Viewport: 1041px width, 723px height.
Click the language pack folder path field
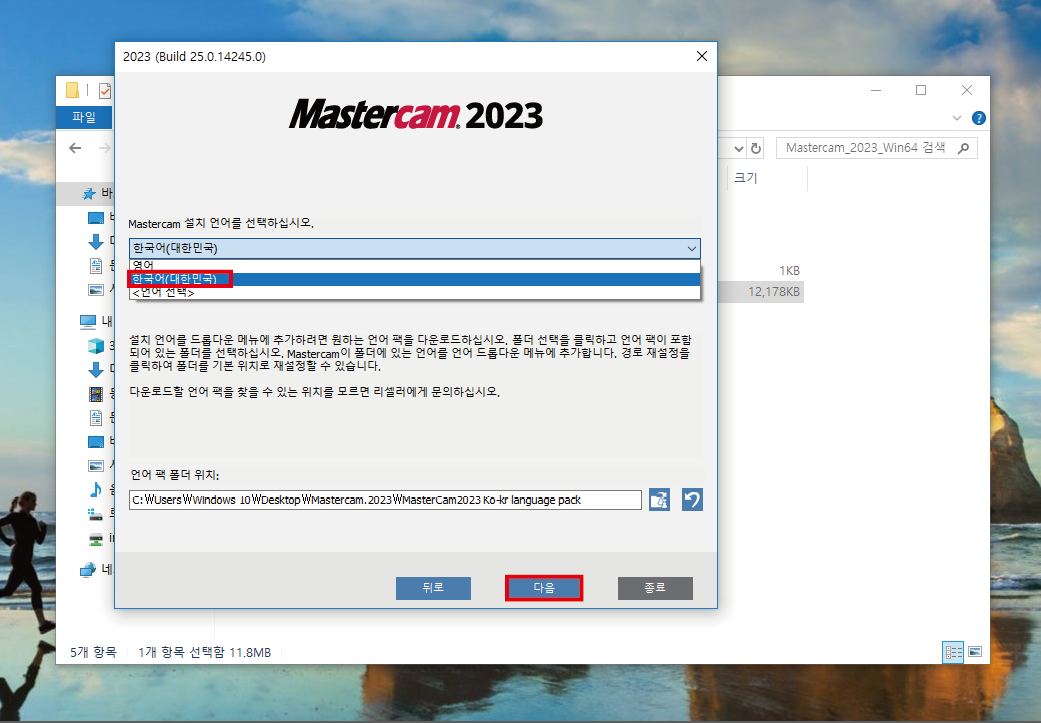(385, 500)
